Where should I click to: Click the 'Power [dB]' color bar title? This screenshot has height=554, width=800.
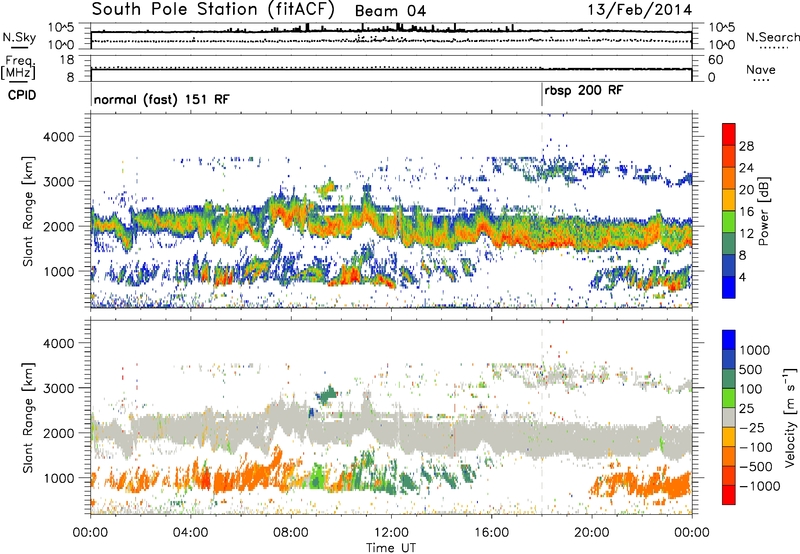tap(763, 211)
